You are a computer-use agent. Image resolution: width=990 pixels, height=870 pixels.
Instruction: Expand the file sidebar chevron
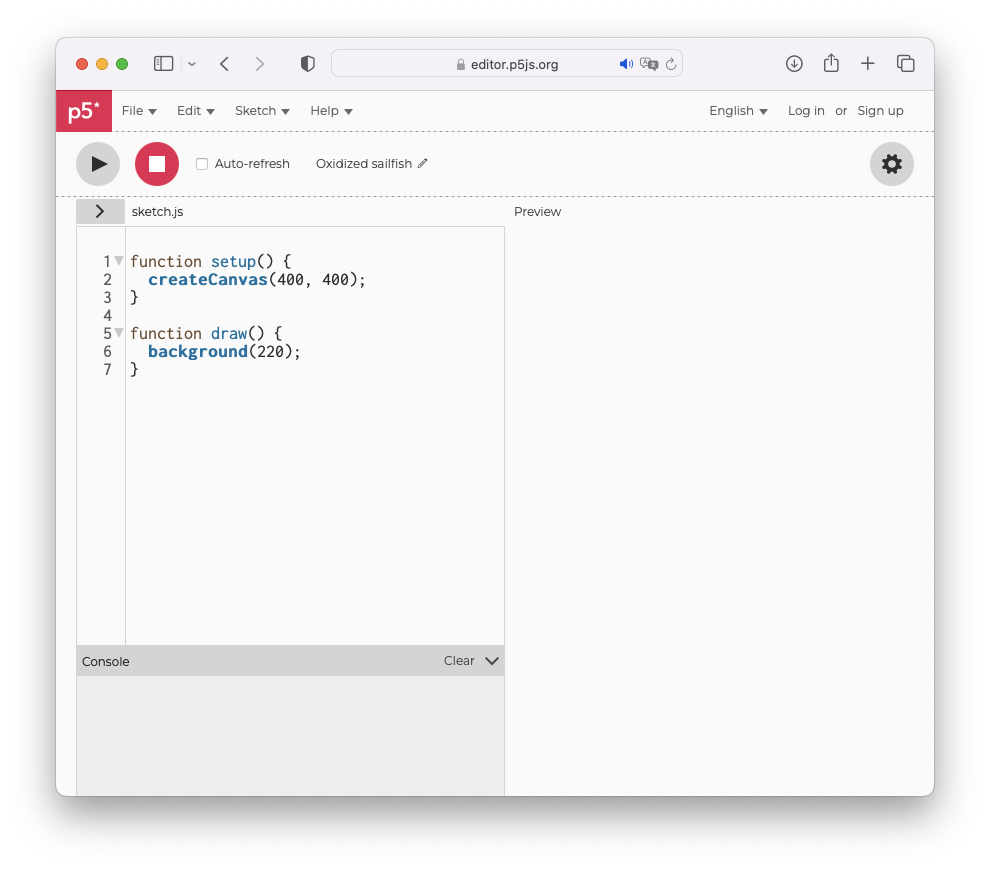pos(100,212)
